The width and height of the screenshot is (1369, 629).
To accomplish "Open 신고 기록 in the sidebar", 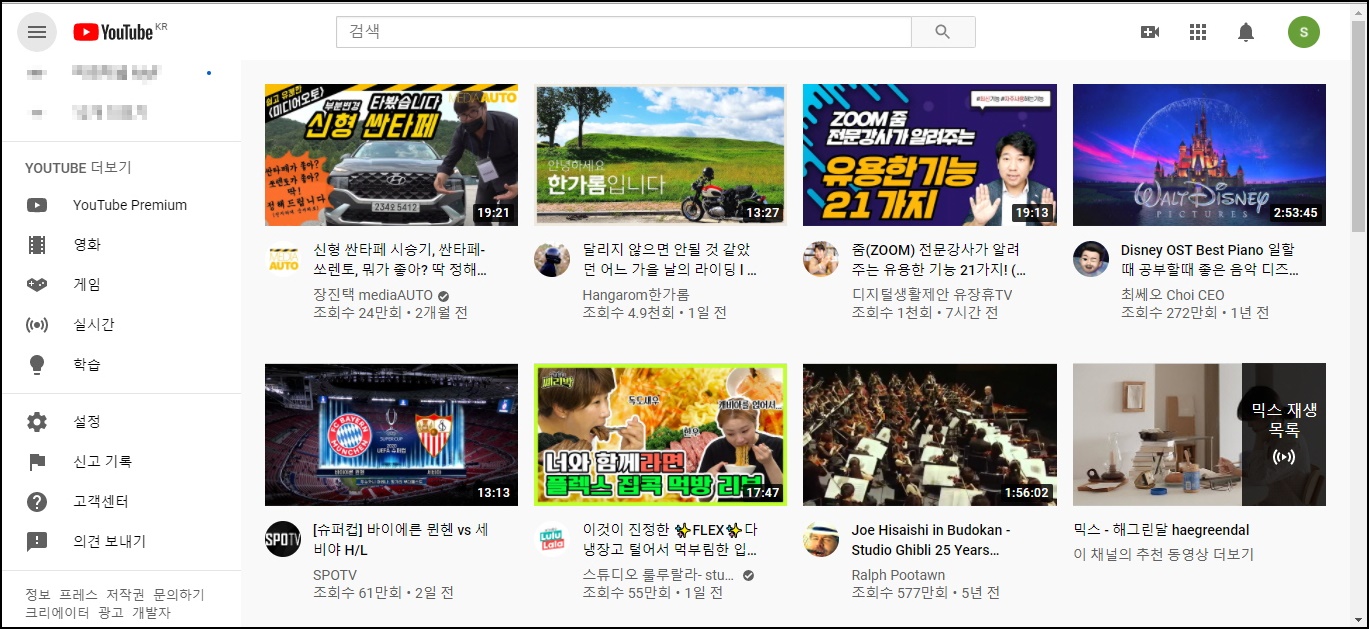I will 121,462.
